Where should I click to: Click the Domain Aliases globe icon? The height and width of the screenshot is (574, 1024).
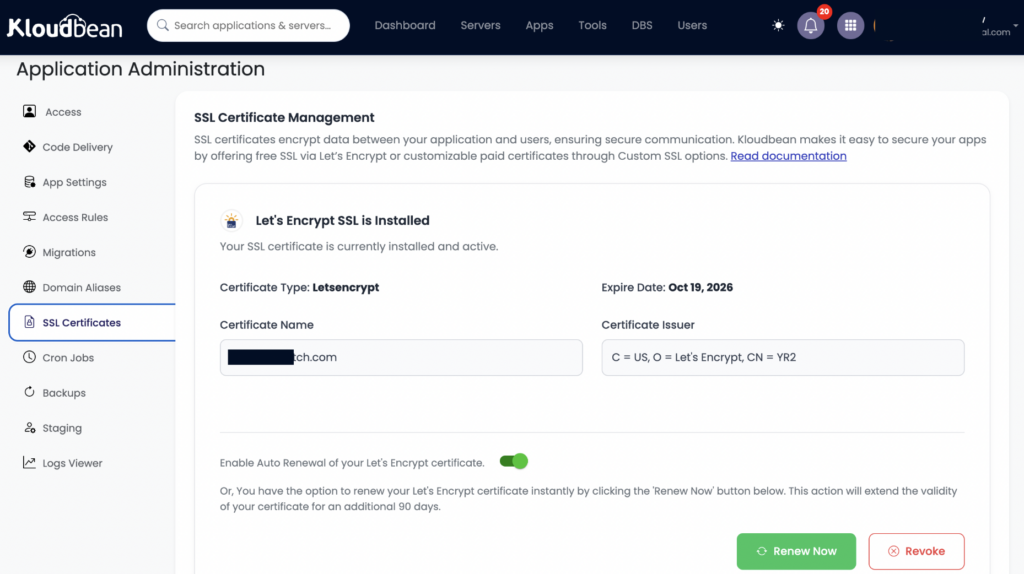tap(29, 287)
